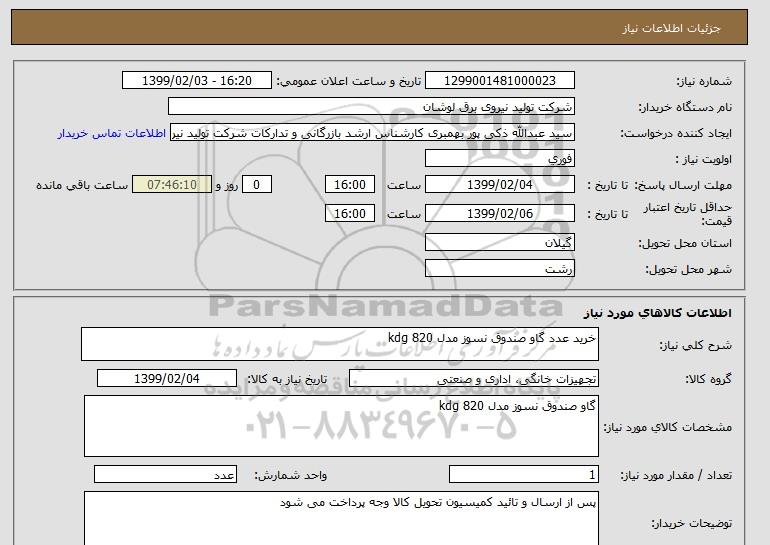Click the item specification box گاو صندوق نسوز مدل

coord(341,426)
